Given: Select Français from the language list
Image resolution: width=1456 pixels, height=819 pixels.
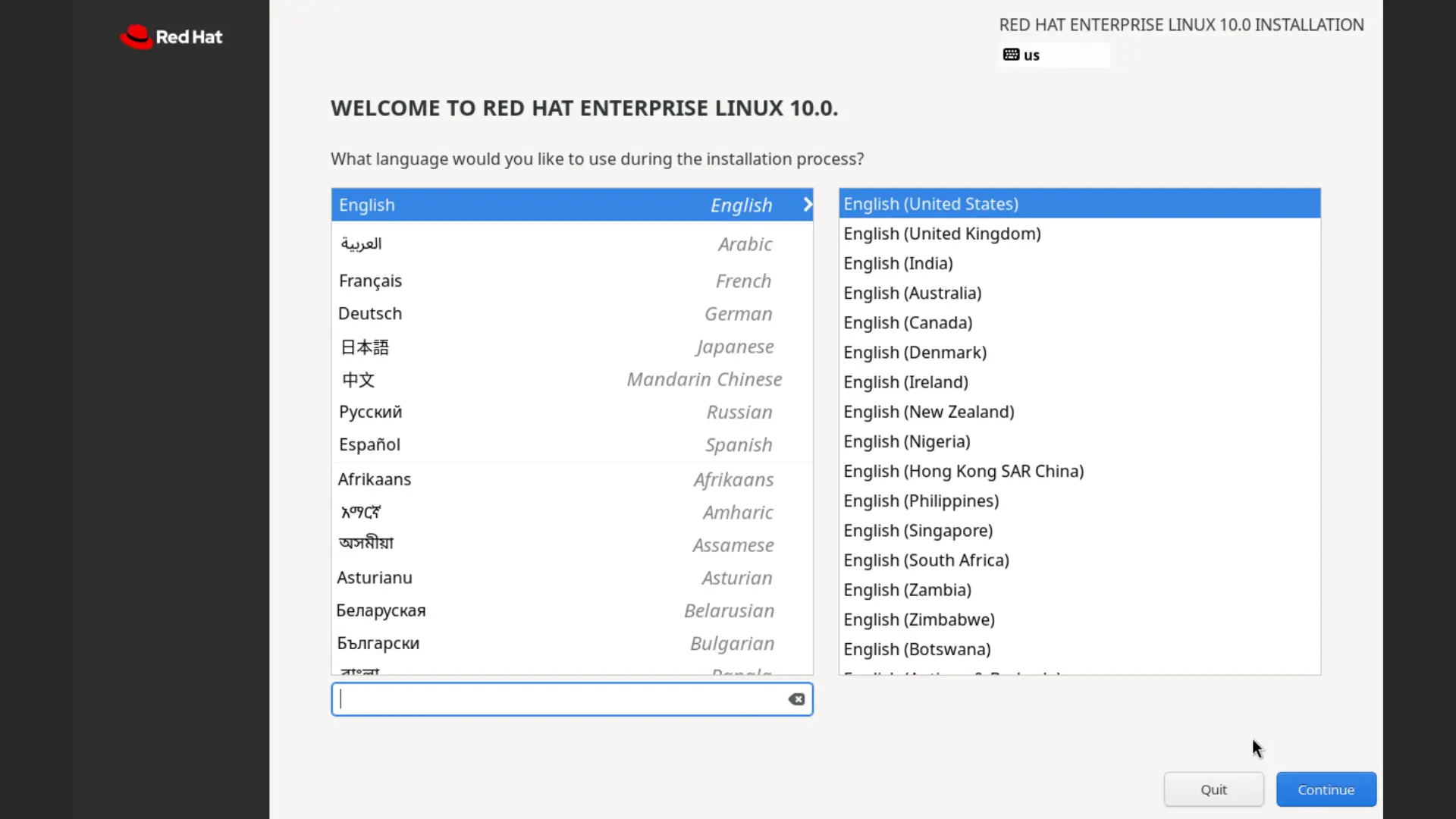Looking at the screenshot, I should (x=531, y=281).
